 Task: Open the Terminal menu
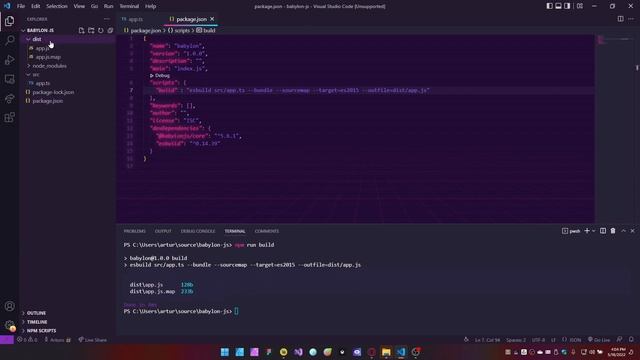click(x=129, y=6)
